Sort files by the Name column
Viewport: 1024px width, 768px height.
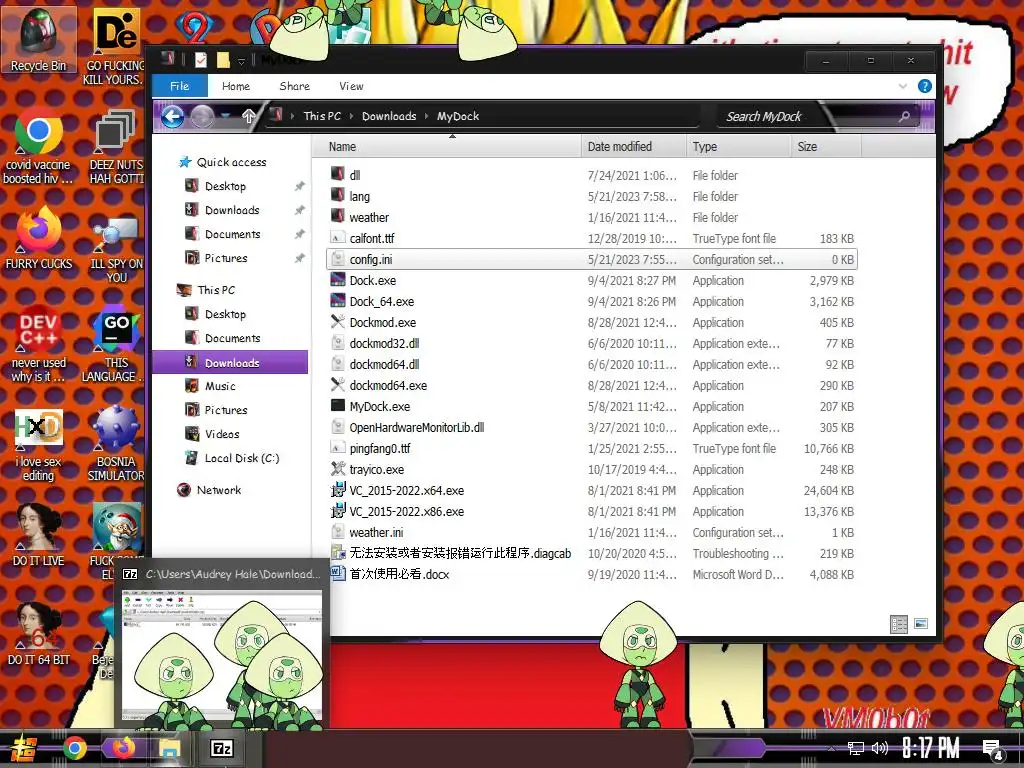pyautogui.click(x=447, y=147)
